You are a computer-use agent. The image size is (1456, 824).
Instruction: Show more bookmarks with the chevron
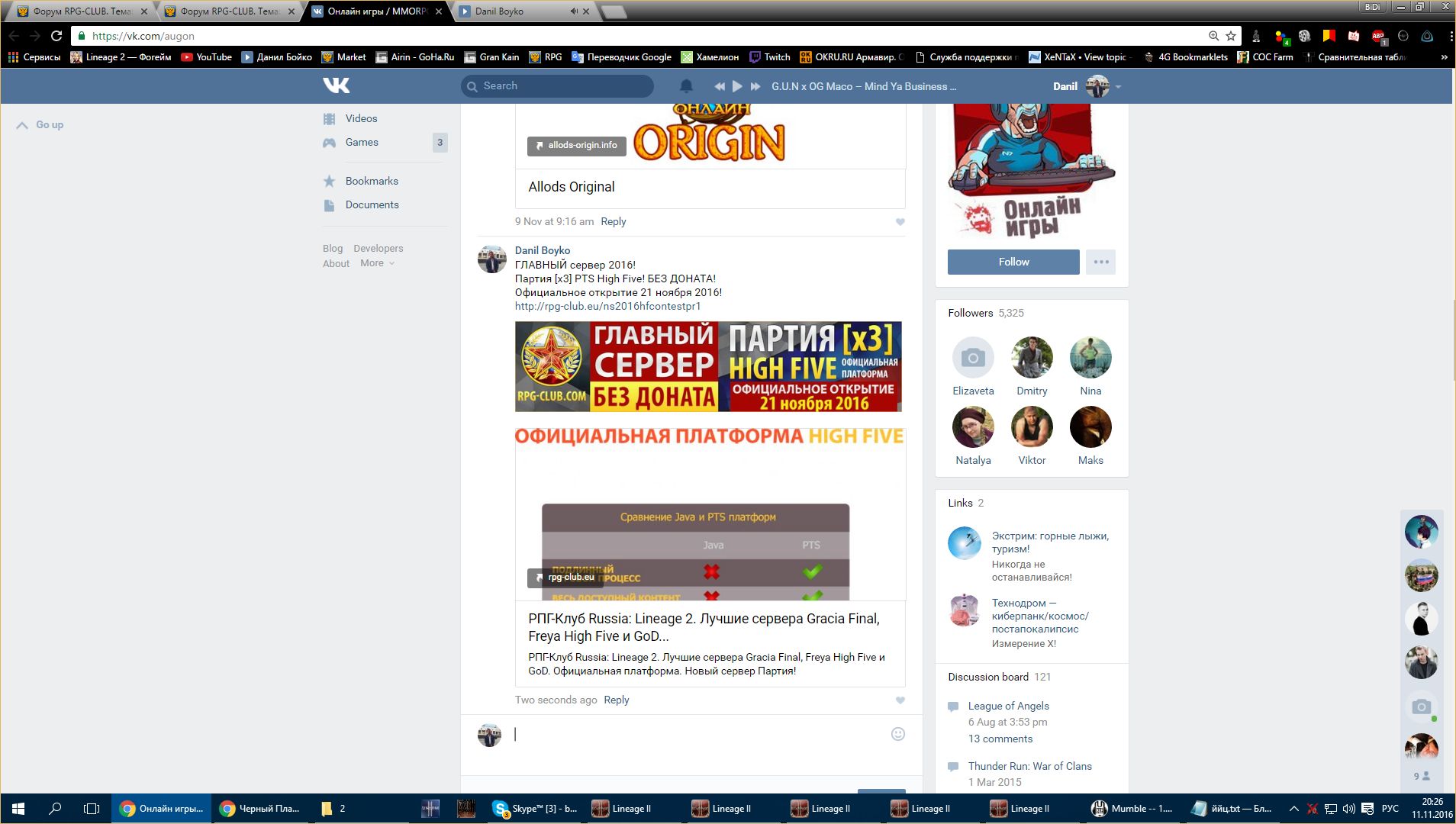(1444, 57)
